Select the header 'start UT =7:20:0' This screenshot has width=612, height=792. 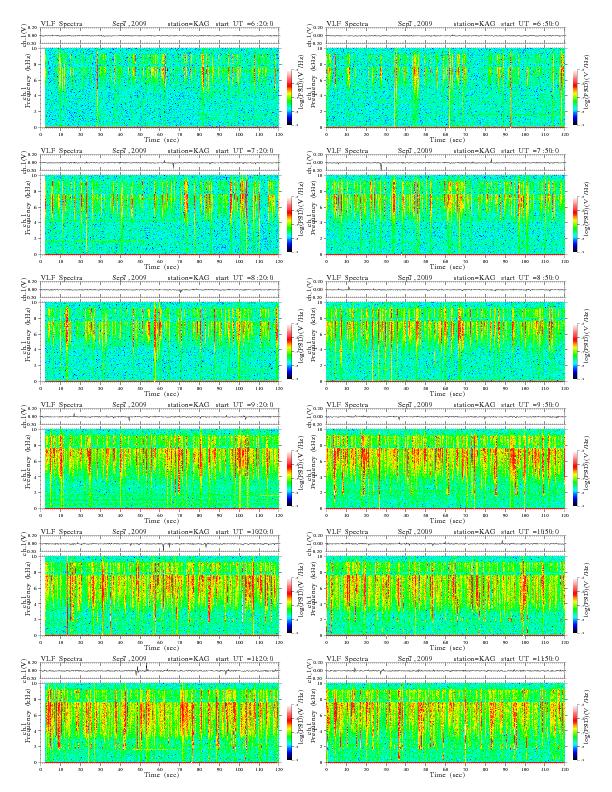click(x=244, y=151)
